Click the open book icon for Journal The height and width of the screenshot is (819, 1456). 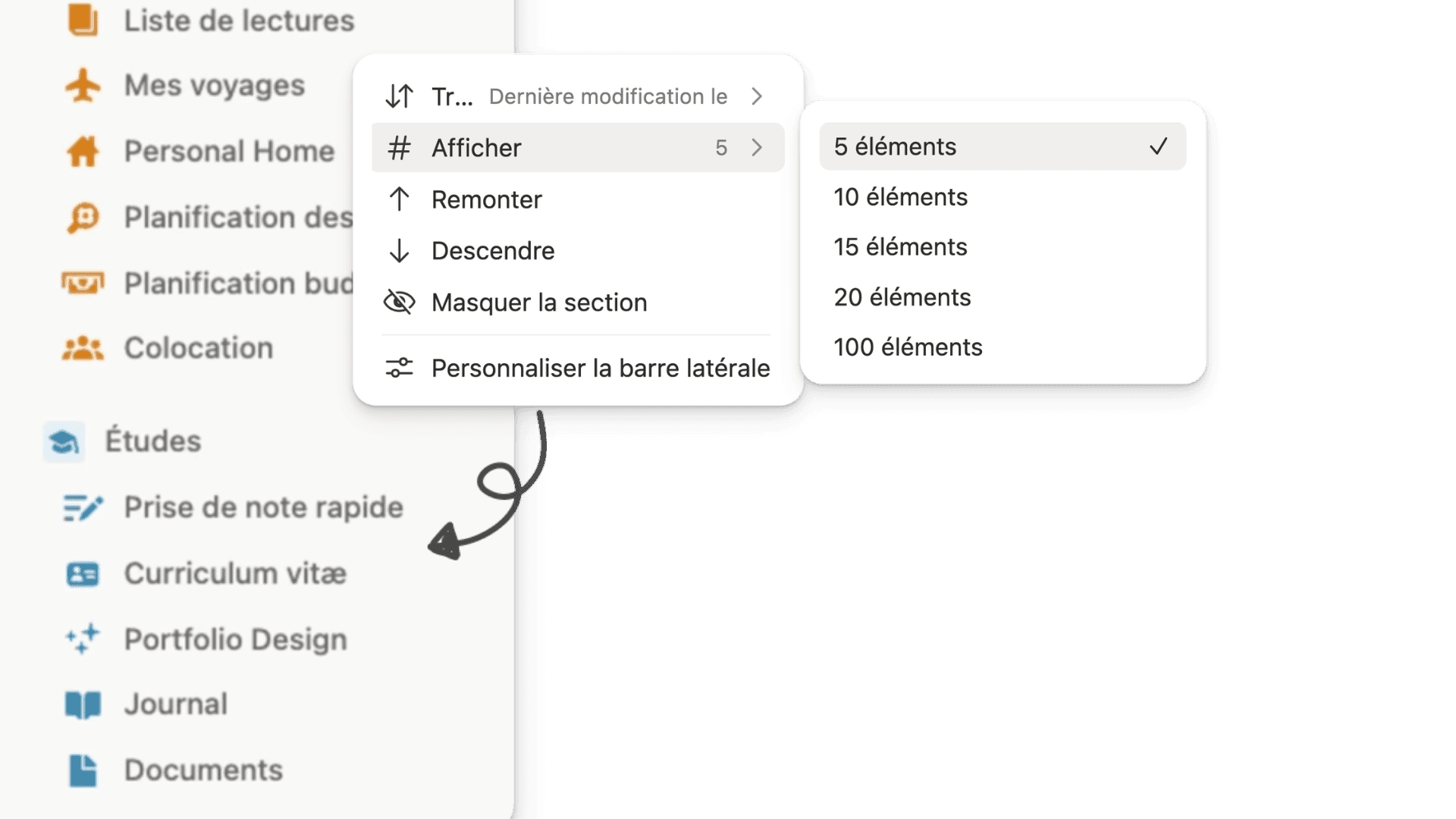click(x=83, y=704)
